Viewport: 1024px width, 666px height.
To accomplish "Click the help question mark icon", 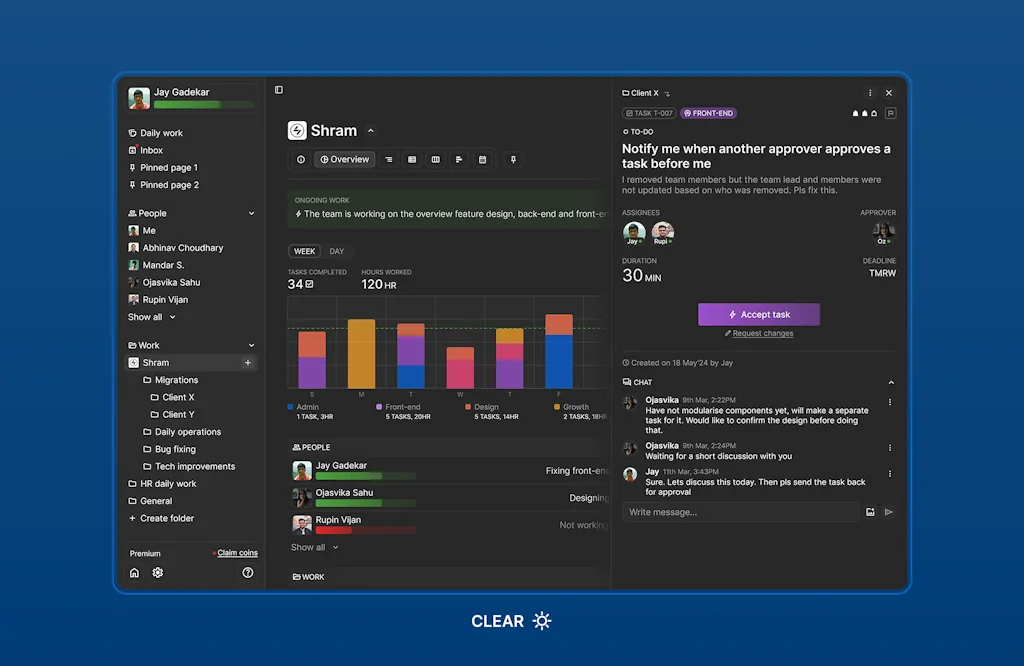I will 248,573.
